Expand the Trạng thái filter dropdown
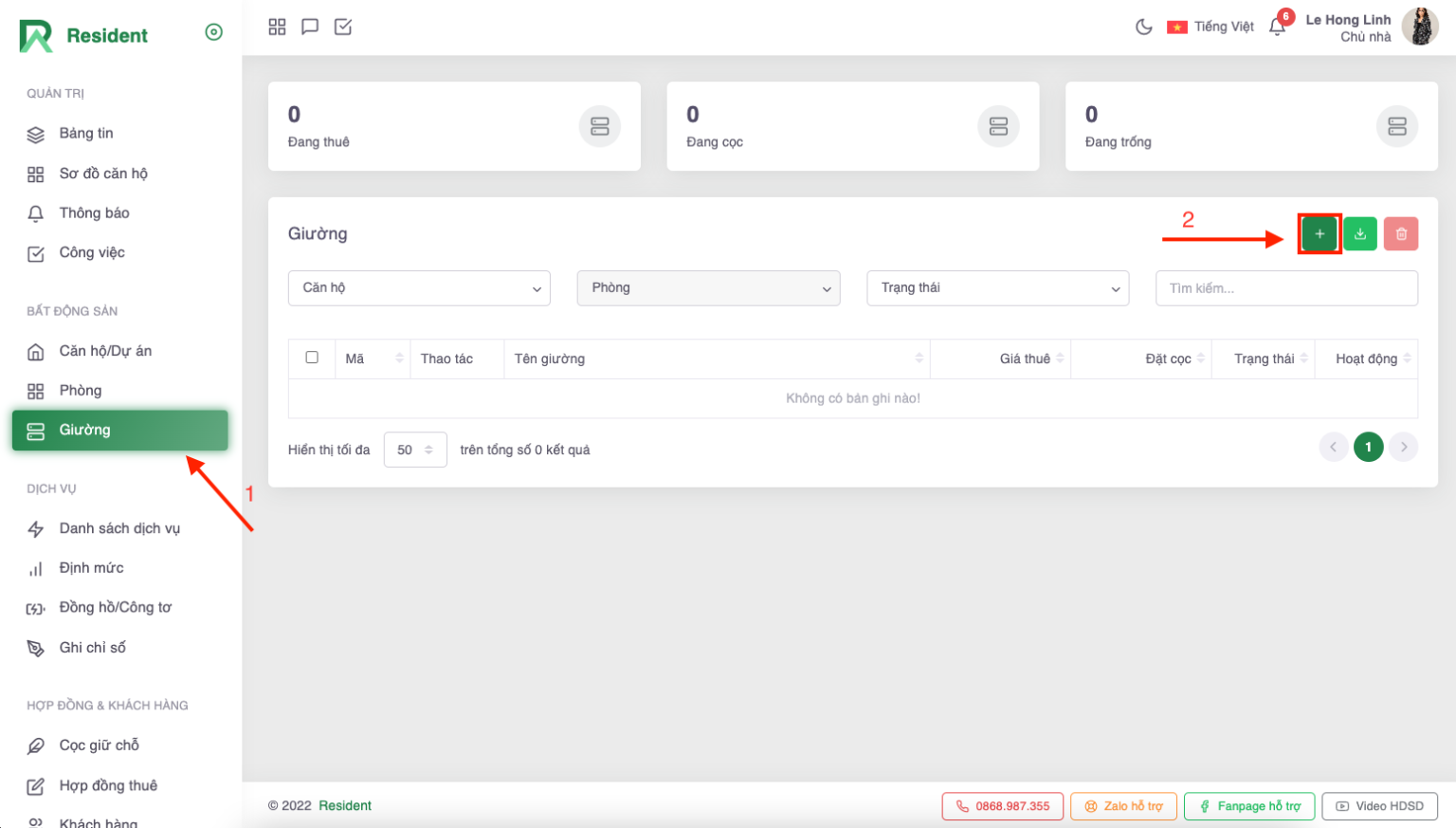 pos(997,288)
